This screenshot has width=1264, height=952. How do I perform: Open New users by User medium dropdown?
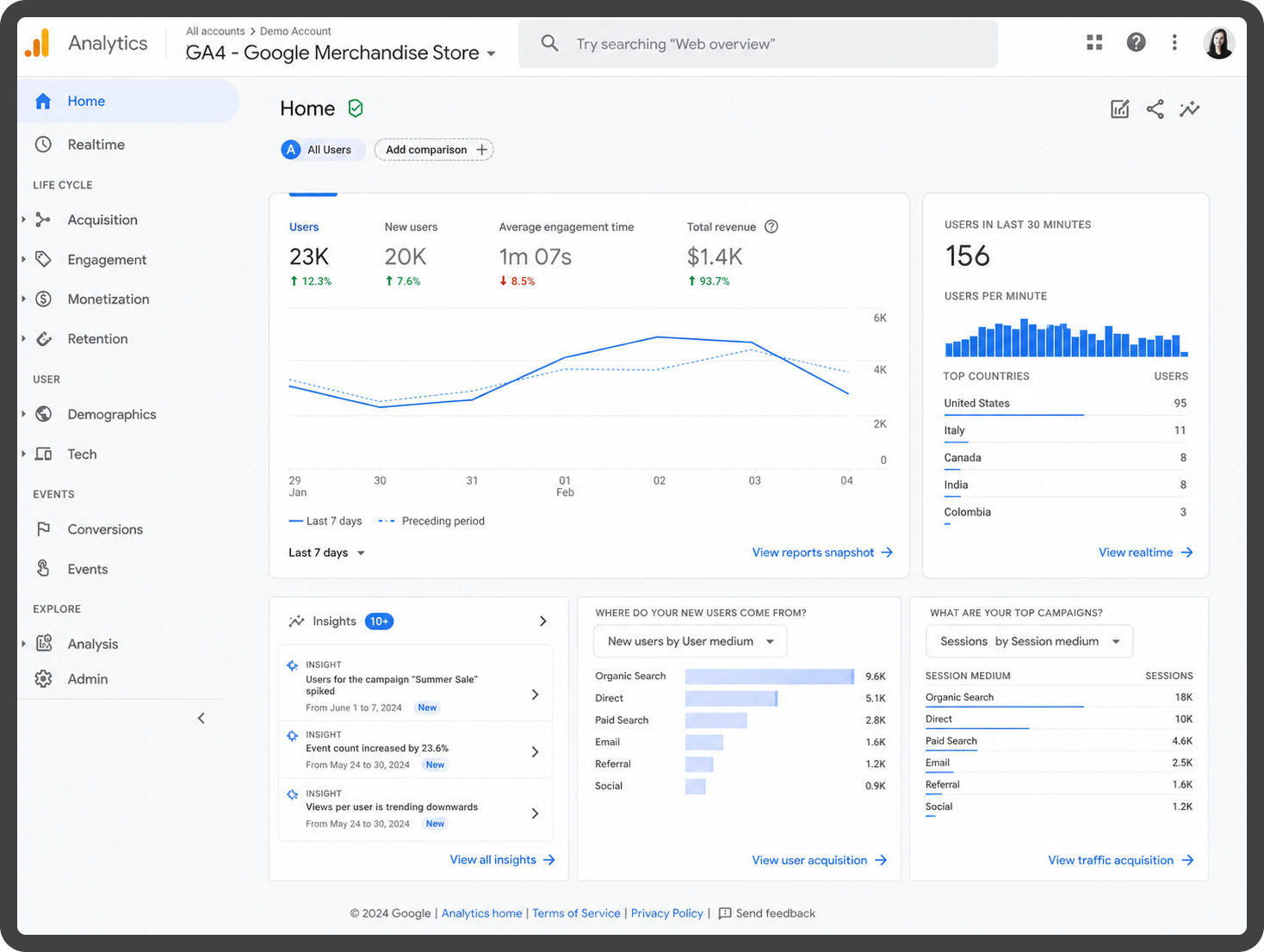[690, 641]
